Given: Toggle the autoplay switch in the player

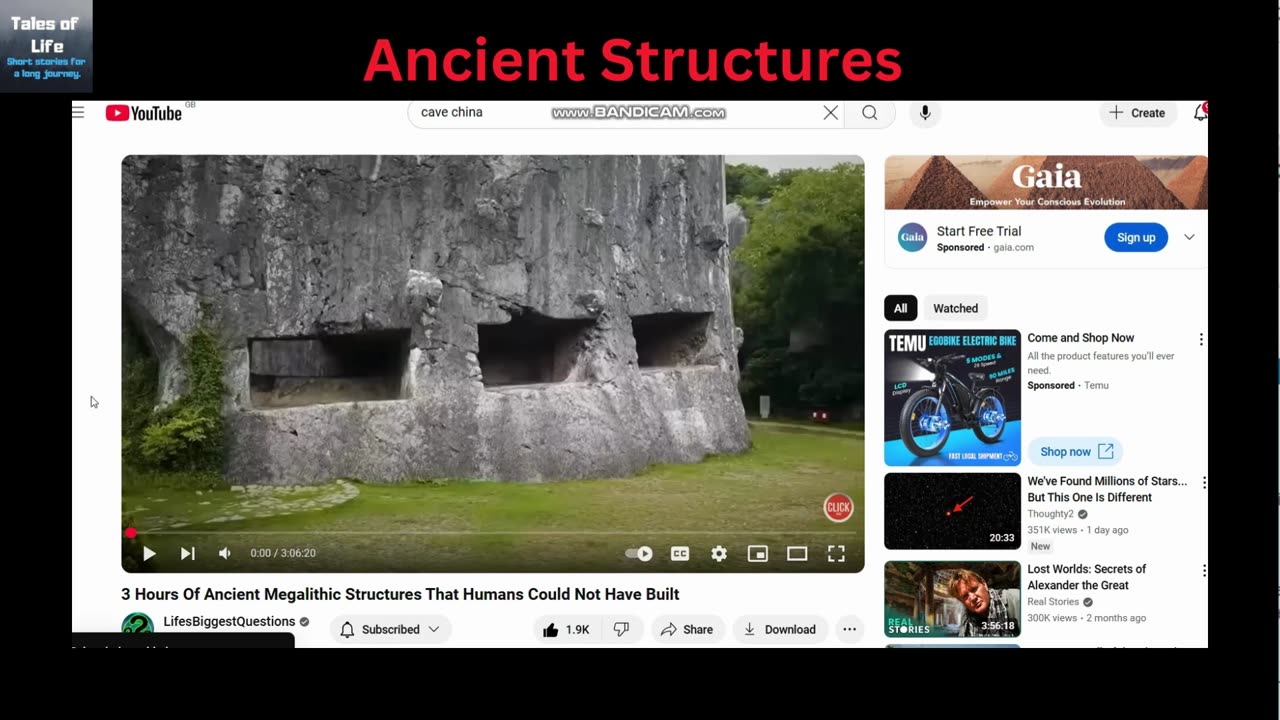Looking at the screenshot, I should 639,553.
